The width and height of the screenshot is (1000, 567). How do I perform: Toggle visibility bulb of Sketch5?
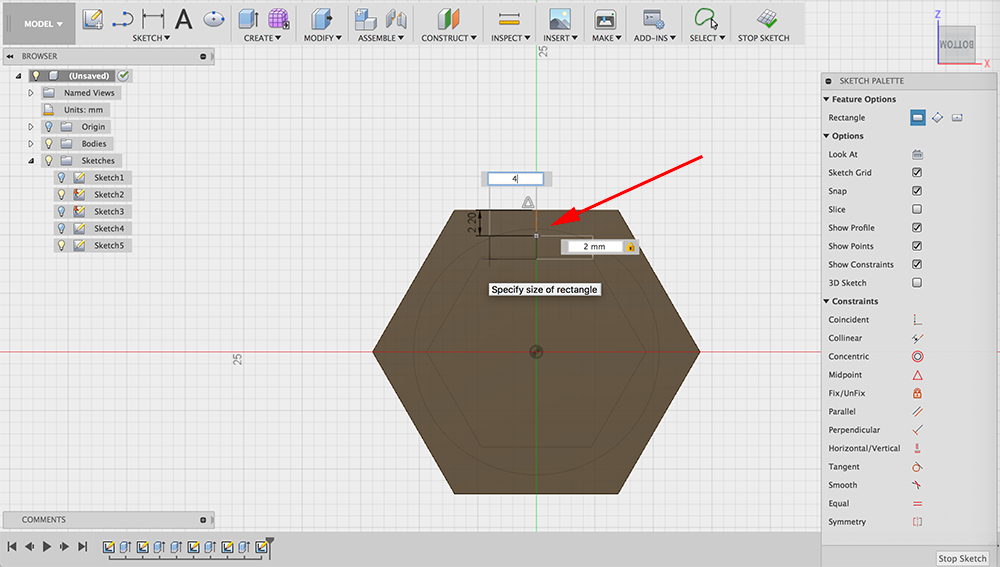61,245
